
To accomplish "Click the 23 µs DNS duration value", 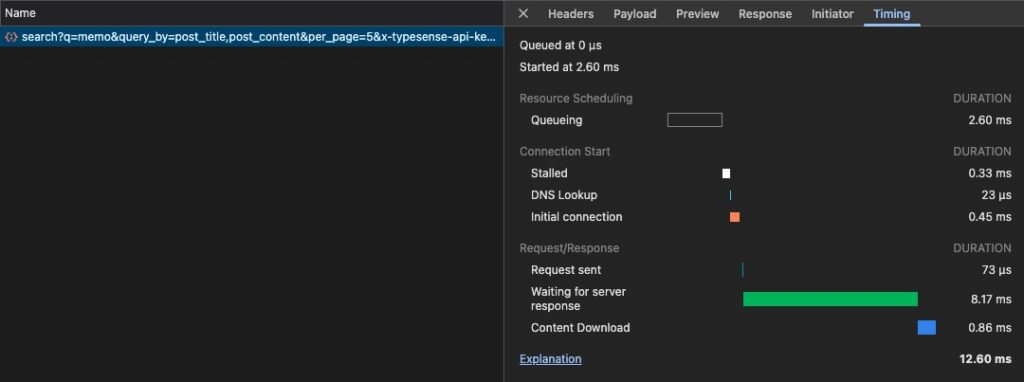I will 996,195.
